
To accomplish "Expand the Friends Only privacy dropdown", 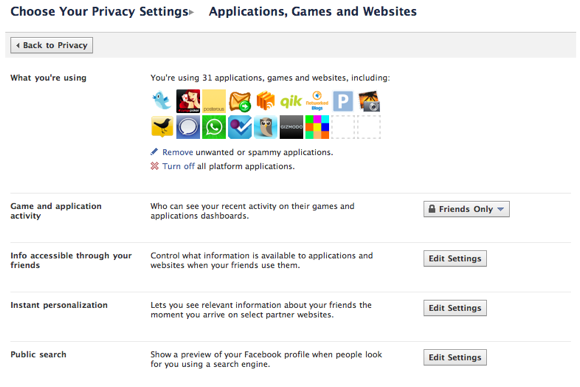I will pos(466,209).
